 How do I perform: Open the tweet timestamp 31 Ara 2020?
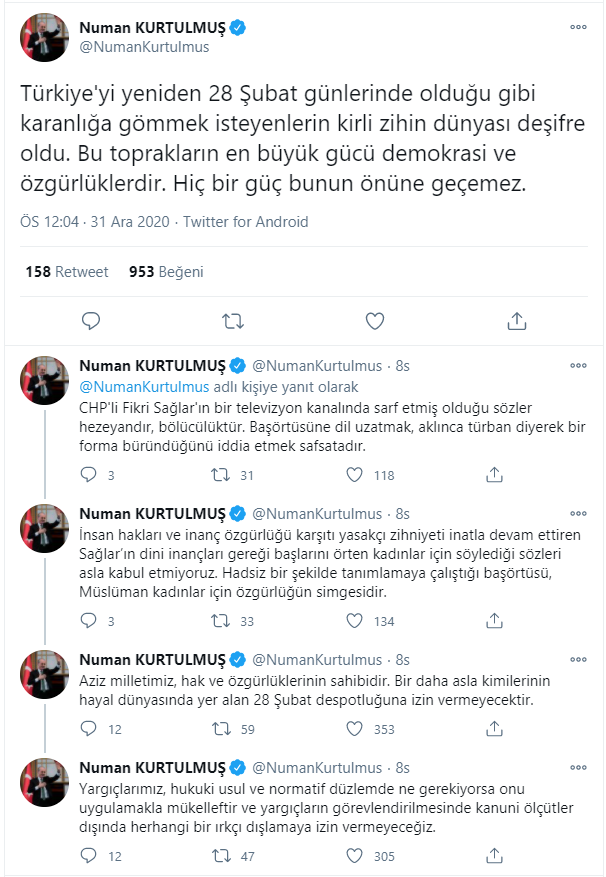click(x=118, y=221)
